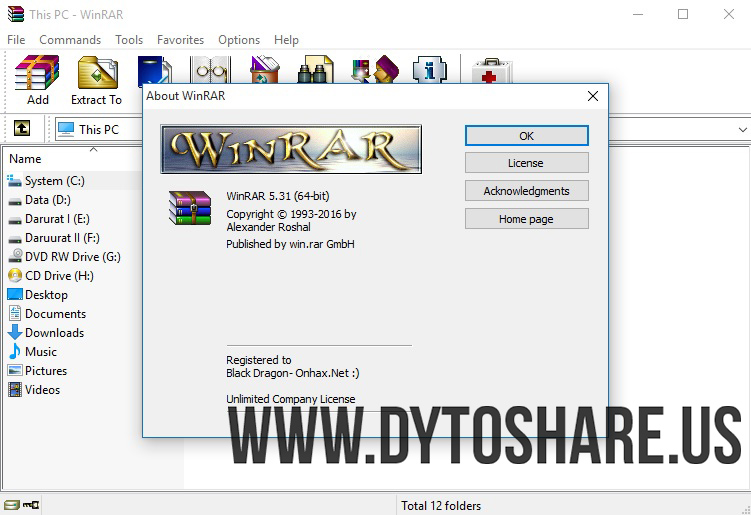
Task: Click the View (glasses) toolbar icon
Action: [x=210, y=70]
